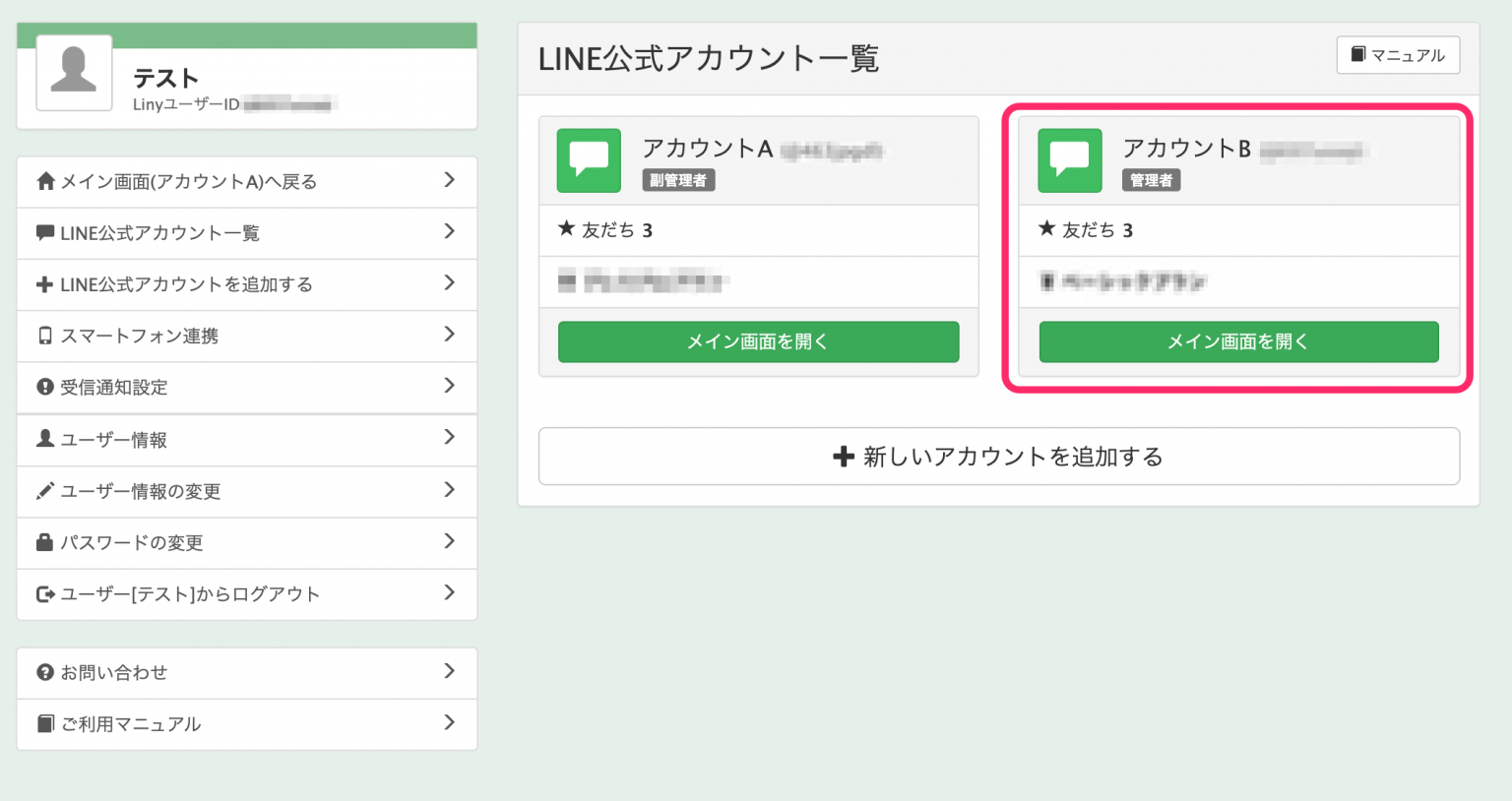Click the LinyユーザーID label
The height and width of the screenshot is (801, 1512).
click(x=186, y=104)
